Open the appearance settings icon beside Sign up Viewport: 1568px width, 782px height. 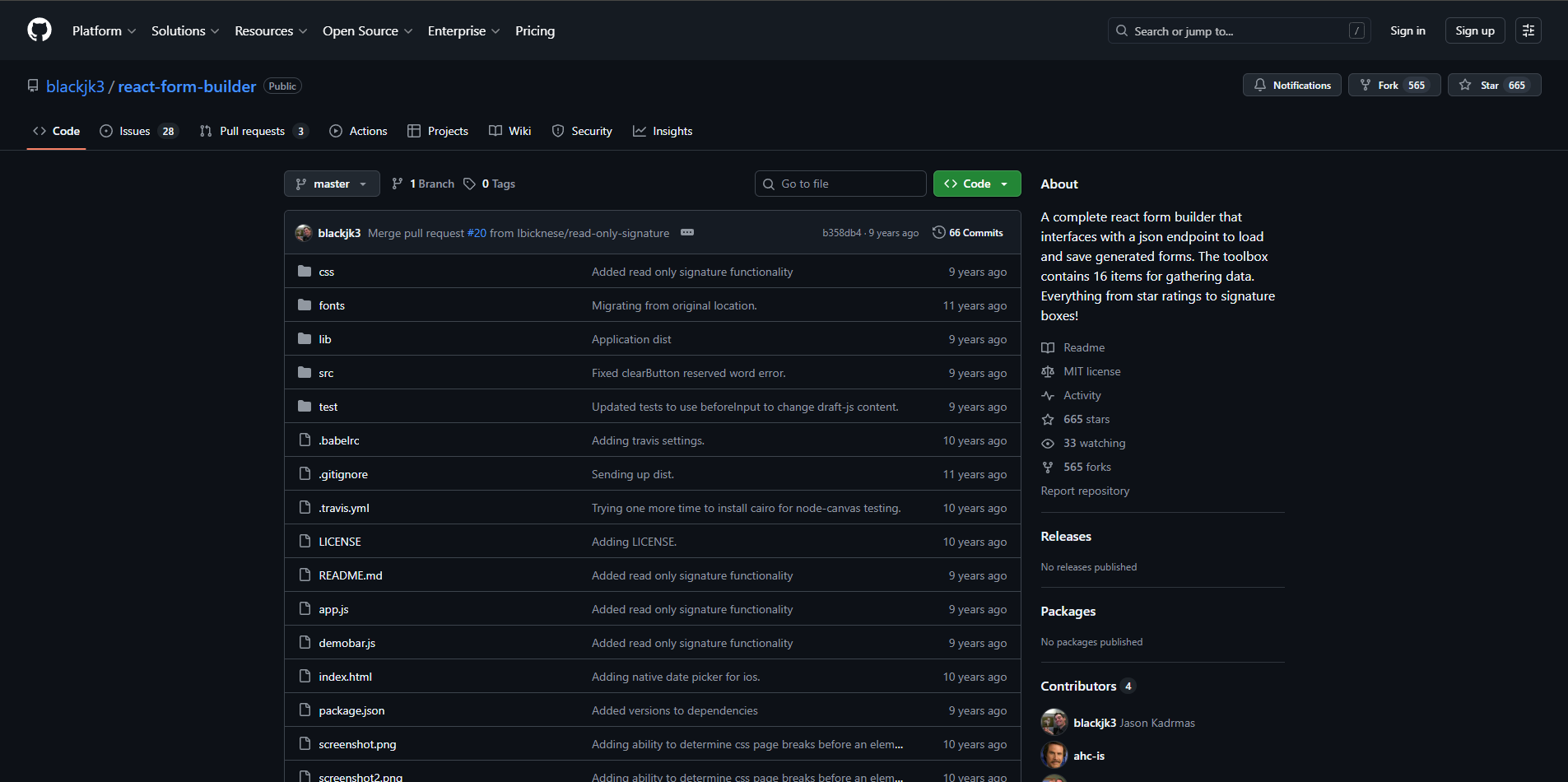(1528, 30)
